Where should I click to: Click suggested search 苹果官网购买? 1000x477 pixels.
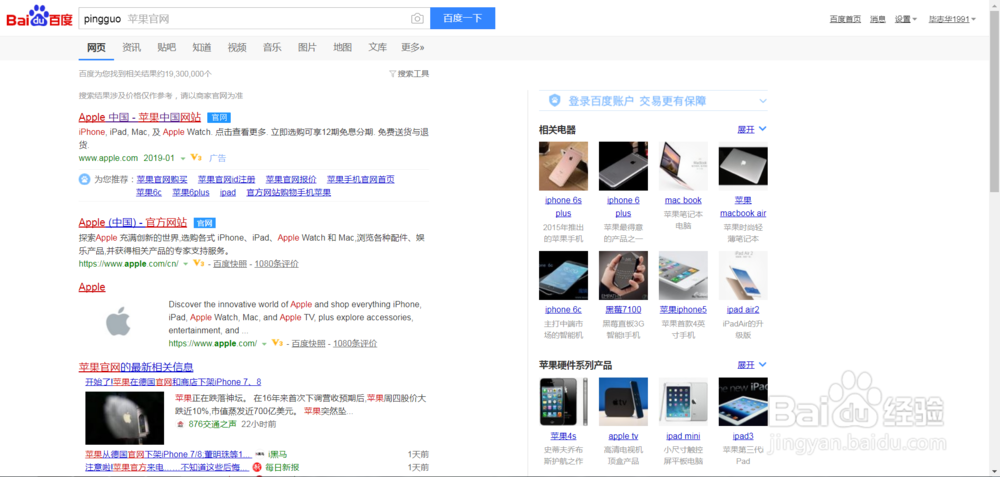pyautogui.click(x=162, y=180)
